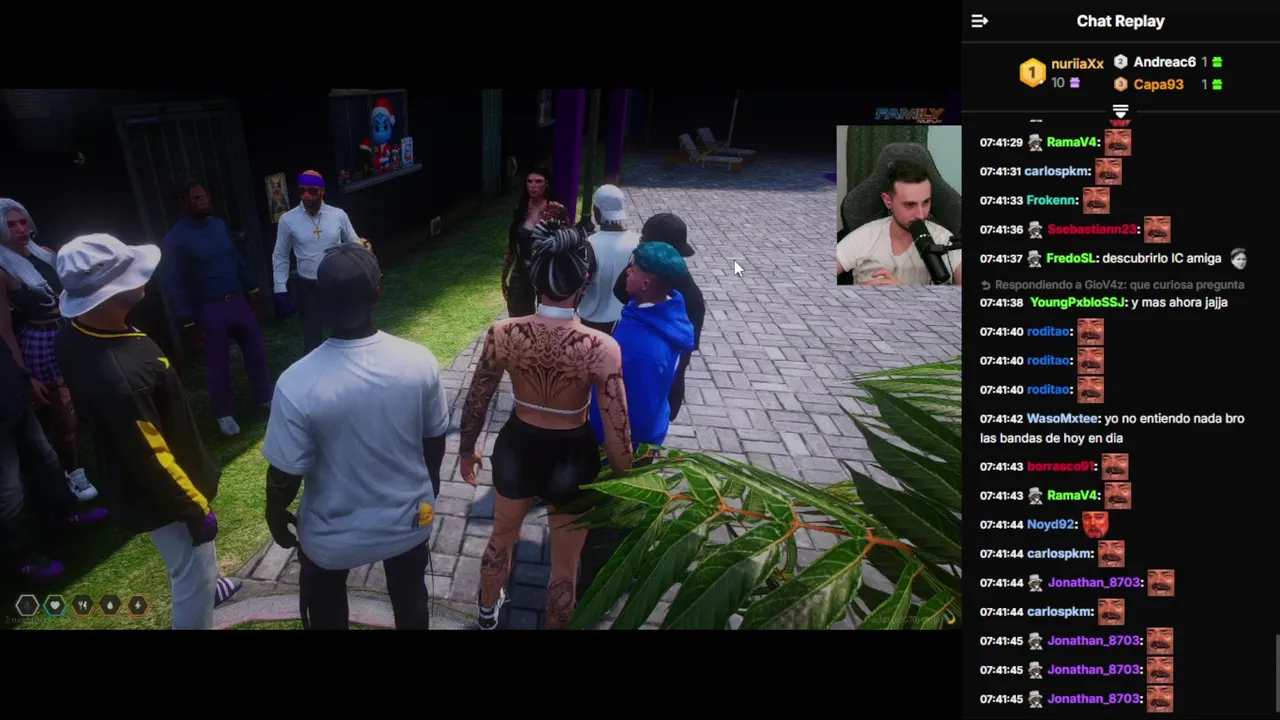The height and width of the screenshot is (720, 1280).
Task: Open Noyd92's user card
Action: (x=1051, y=524)
